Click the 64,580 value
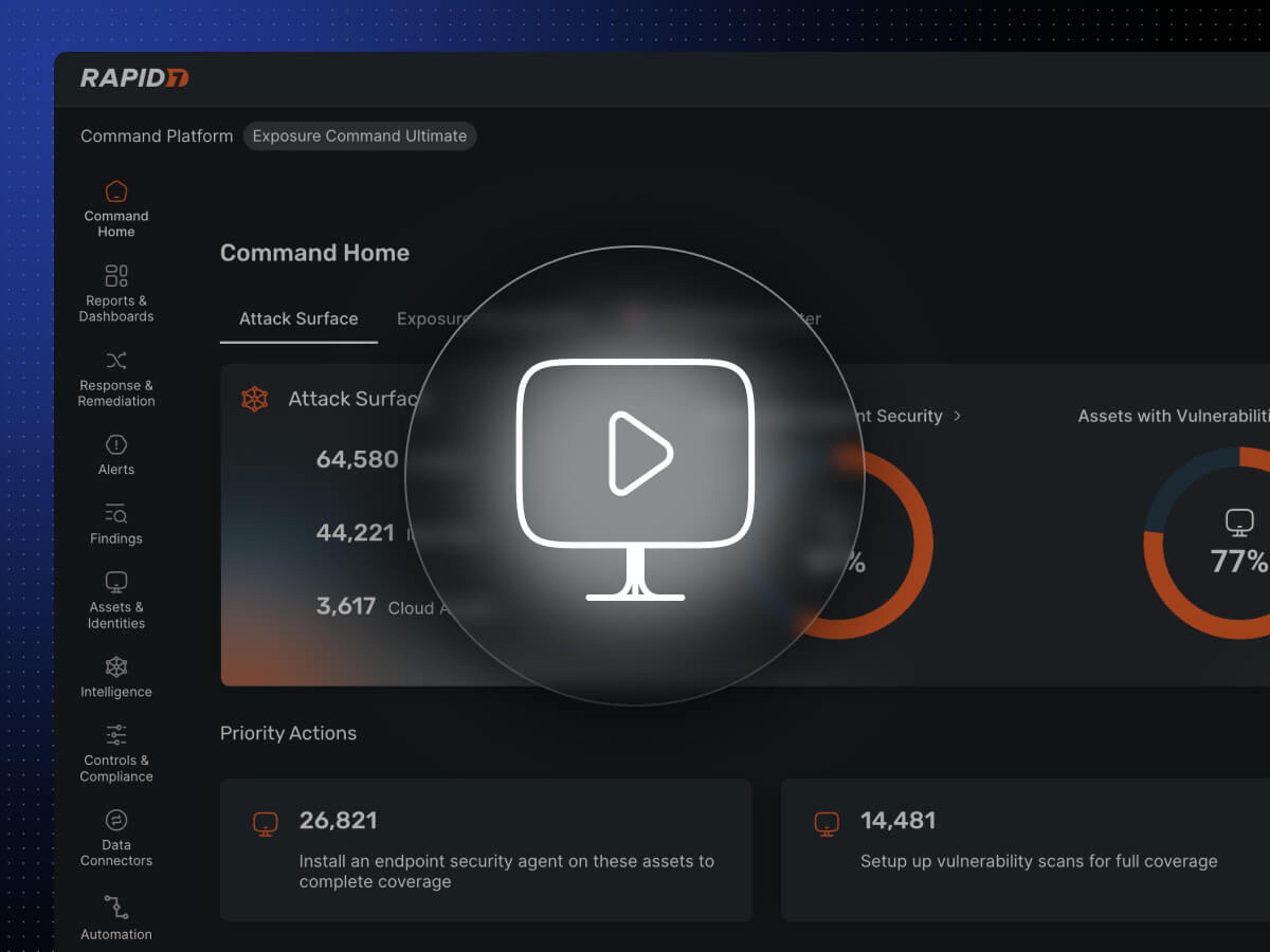This screenshot has height=952, width=1270. click(x=357, y=460)
